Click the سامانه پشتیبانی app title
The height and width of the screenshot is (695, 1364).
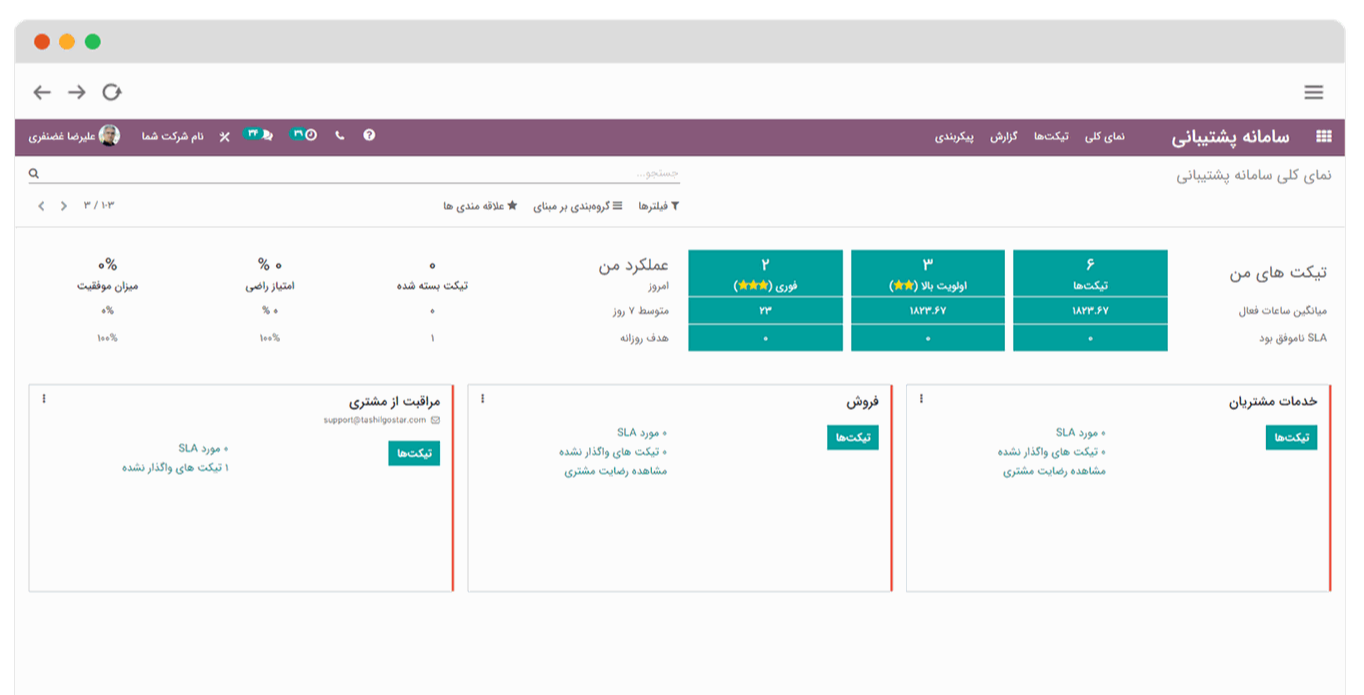[x=1231, y=137]
